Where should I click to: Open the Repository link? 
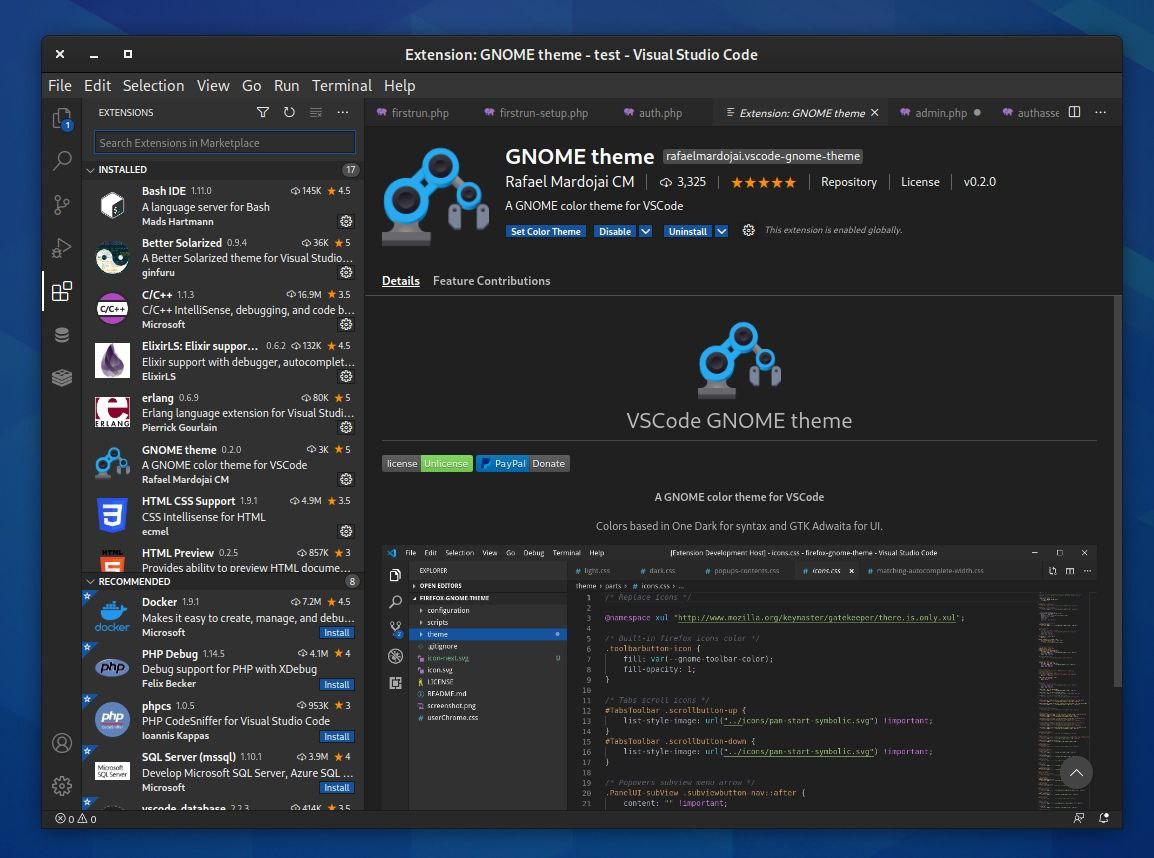coord(849,182)
